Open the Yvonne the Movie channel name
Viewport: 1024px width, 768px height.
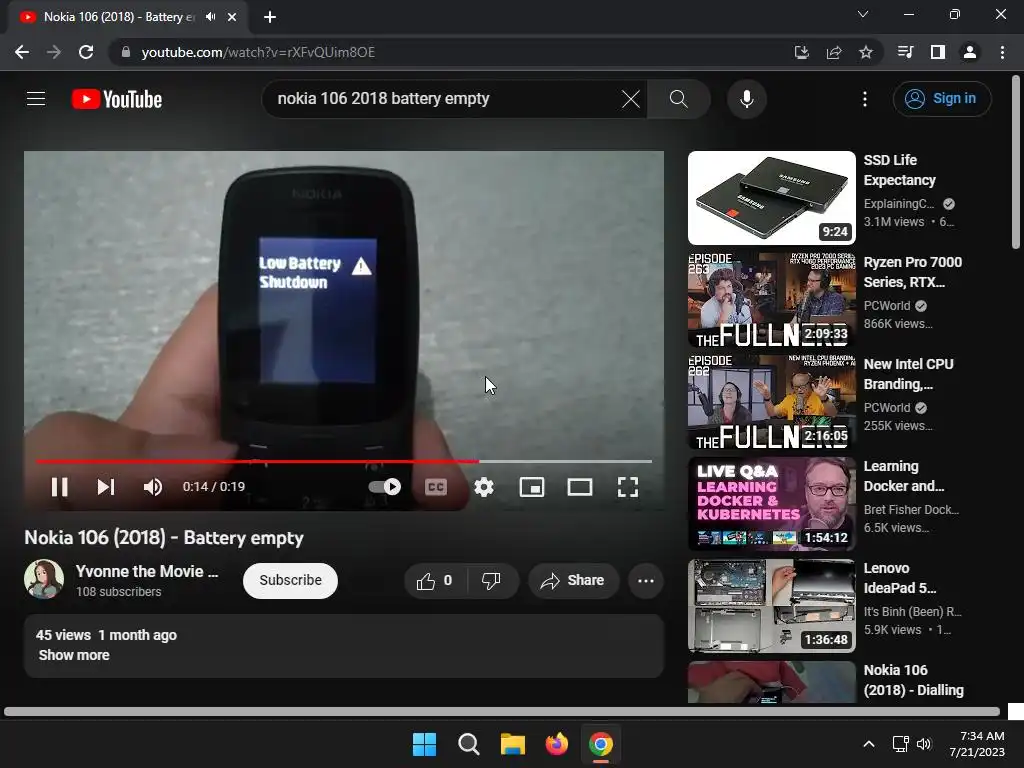click(x=147, y=571)
